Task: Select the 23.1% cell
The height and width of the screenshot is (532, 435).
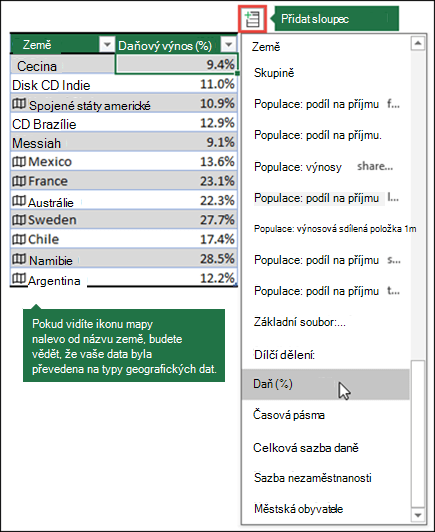Action: coord(176,181)
